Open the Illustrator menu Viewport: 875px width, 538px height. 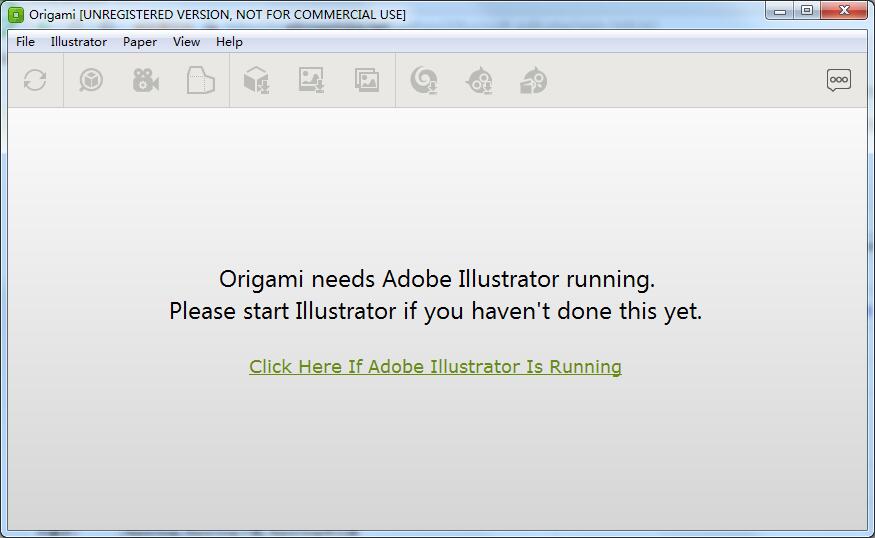point(79,42)
